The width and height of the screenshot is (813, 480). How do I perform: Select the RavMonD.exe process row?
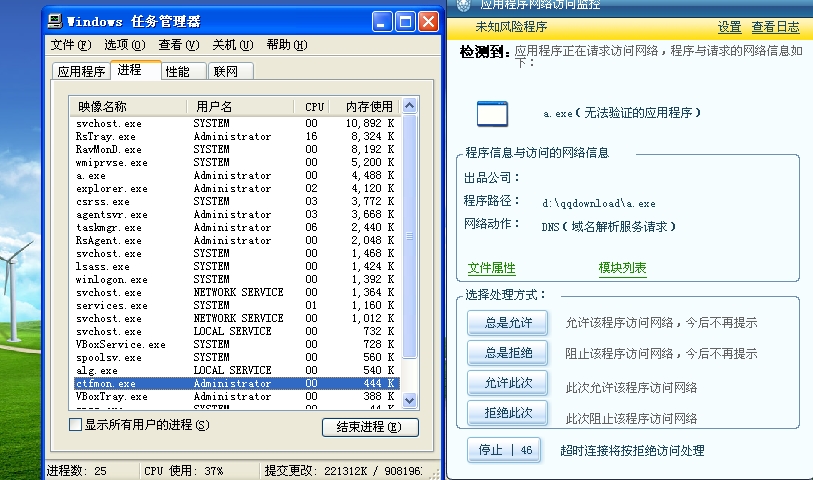(236, 149)
